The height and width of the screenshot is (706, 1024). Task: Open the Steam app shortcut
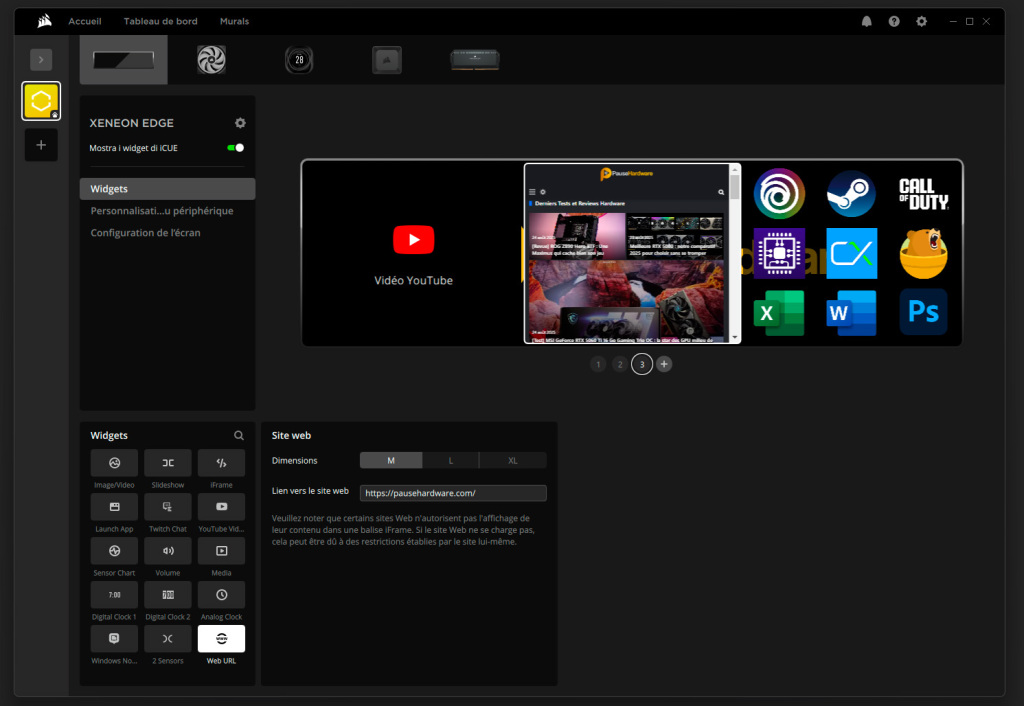[x=851, y=194]
